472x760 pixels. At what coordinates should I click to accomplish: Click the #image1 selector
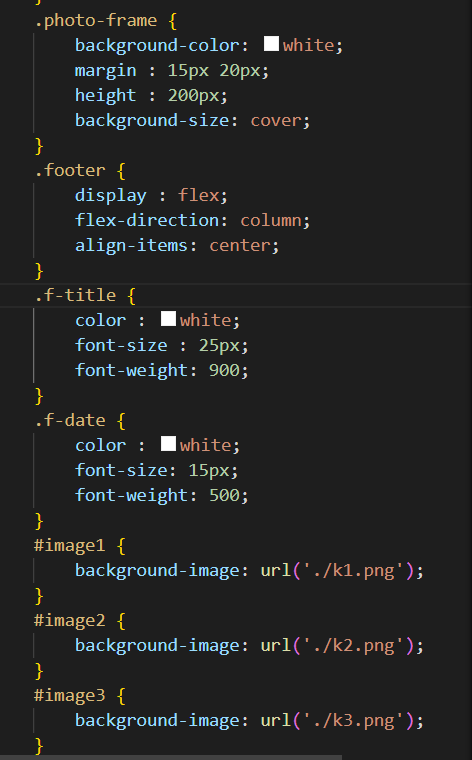70,545
